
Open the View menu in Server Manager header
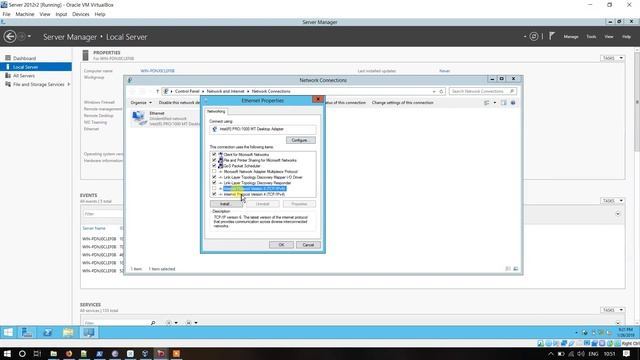(x=609, y=37)
